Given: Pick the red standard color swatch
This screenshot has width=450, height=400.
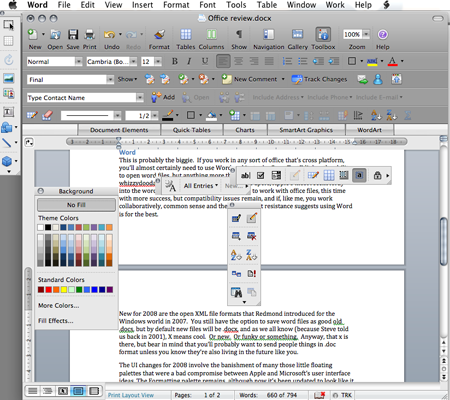Looking at the screenshot, I should pyautogui.click(x=48, y=290).
